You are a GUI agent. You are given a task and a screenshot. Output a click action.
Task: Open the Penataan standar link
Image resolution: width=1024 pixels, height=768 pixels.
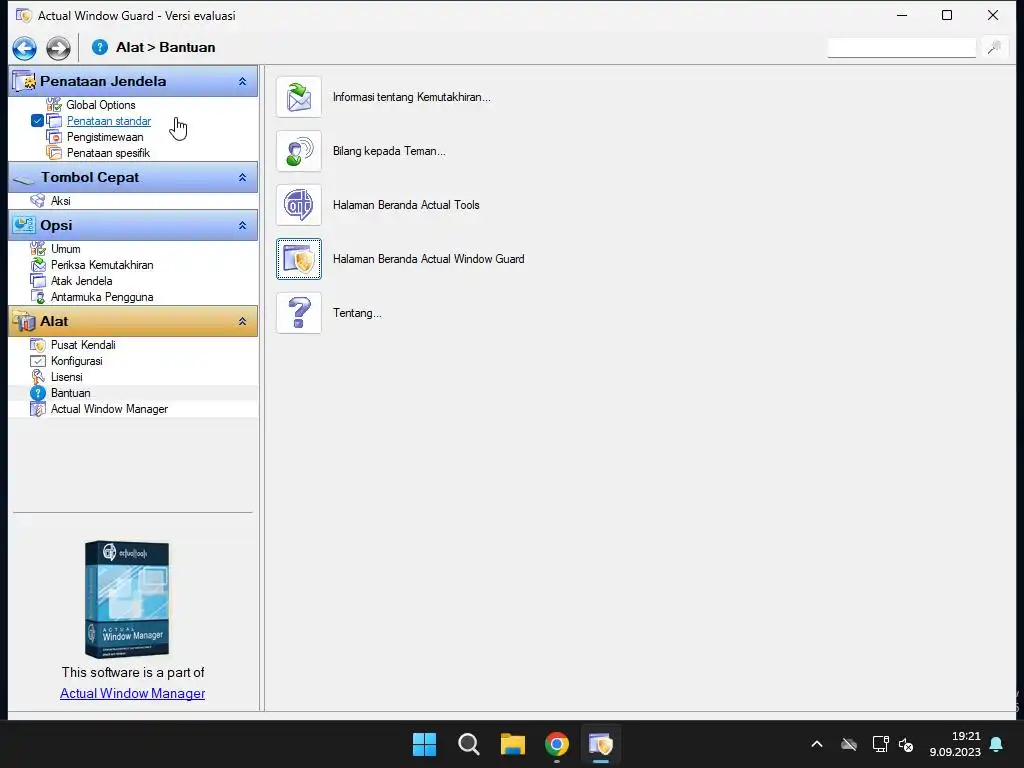pos(109,121)
